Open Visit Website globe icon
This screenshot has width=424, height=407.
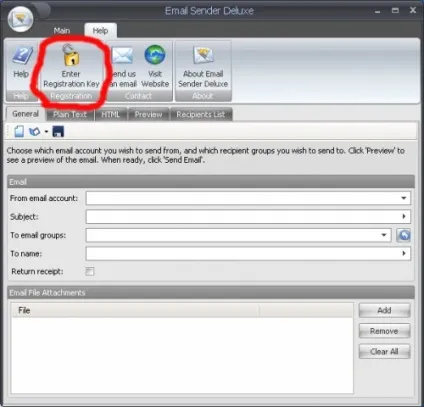pyautogui.click(x=155, y=55)
